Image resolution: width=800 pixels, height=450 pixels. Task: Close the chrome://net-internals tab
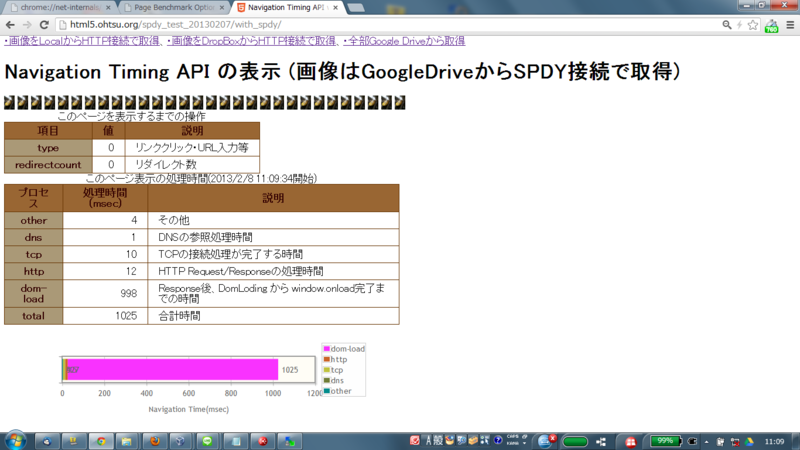coord(108,8)
